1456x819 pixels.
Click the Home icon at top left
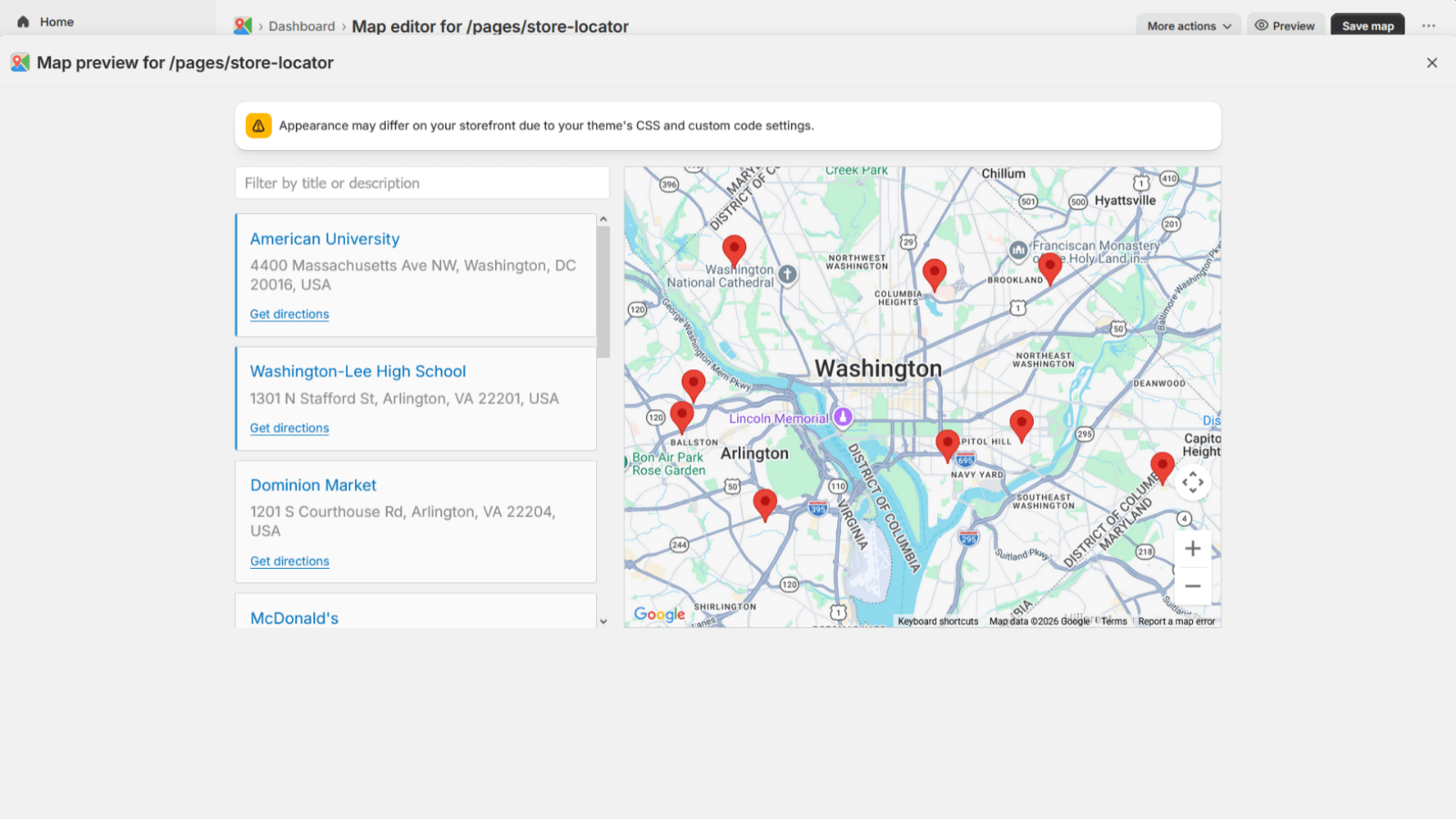(23, 20)
